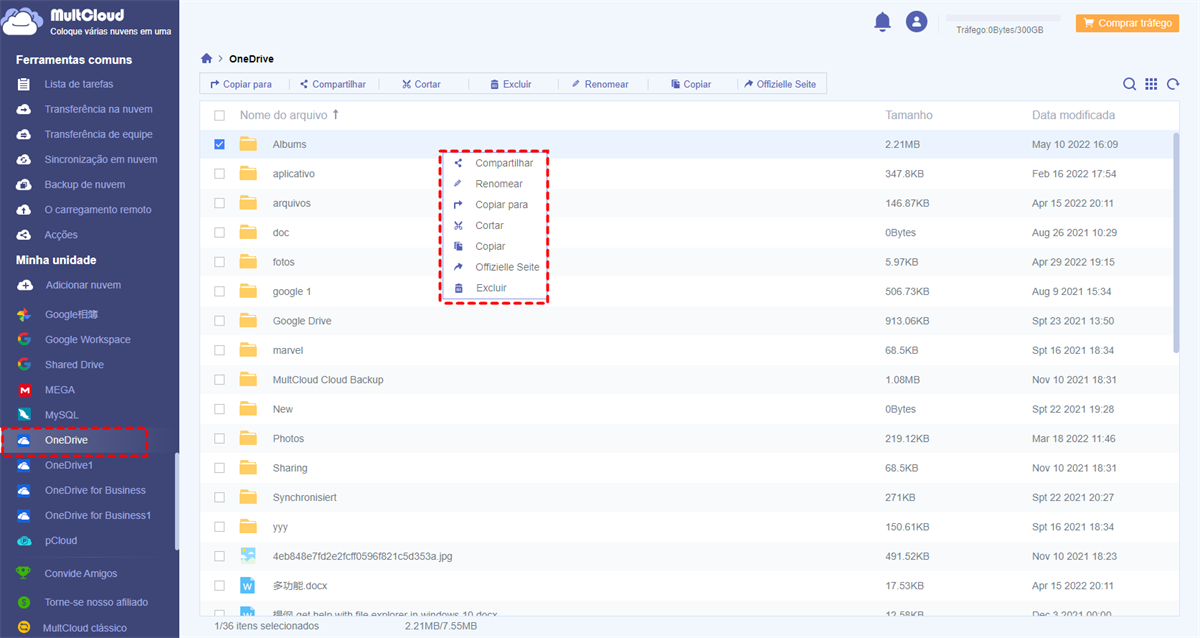
Task: Sort by Data modificada column
Action: (1073, 115)
